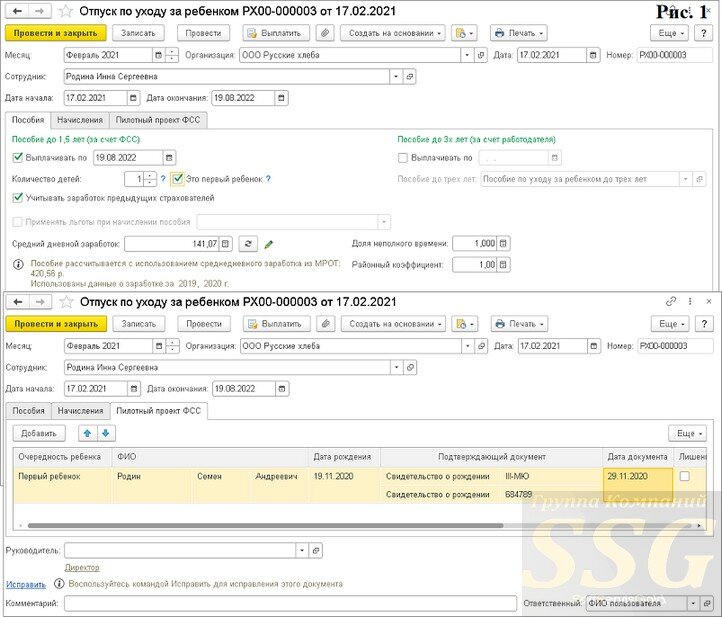This screenshot has width=722, height=617.
Task: Select Пилотный проект ФСС tab in lower window
Action: click(x=159, y=410)
